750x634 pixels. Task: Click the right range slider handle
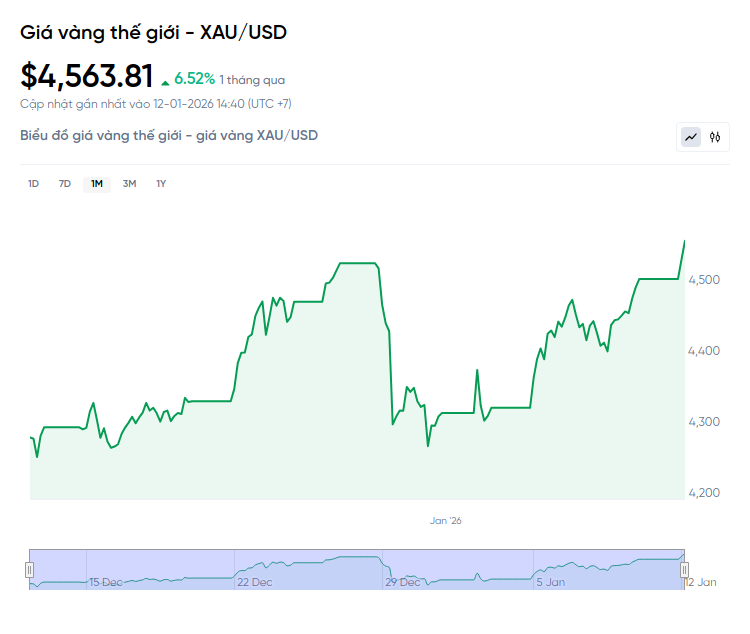coord(685,570)
